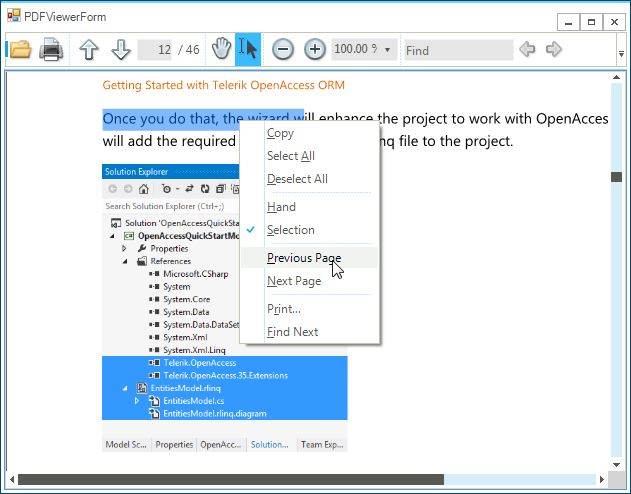
Task: Click the System.Core reference row
Action: pos(179,299)
